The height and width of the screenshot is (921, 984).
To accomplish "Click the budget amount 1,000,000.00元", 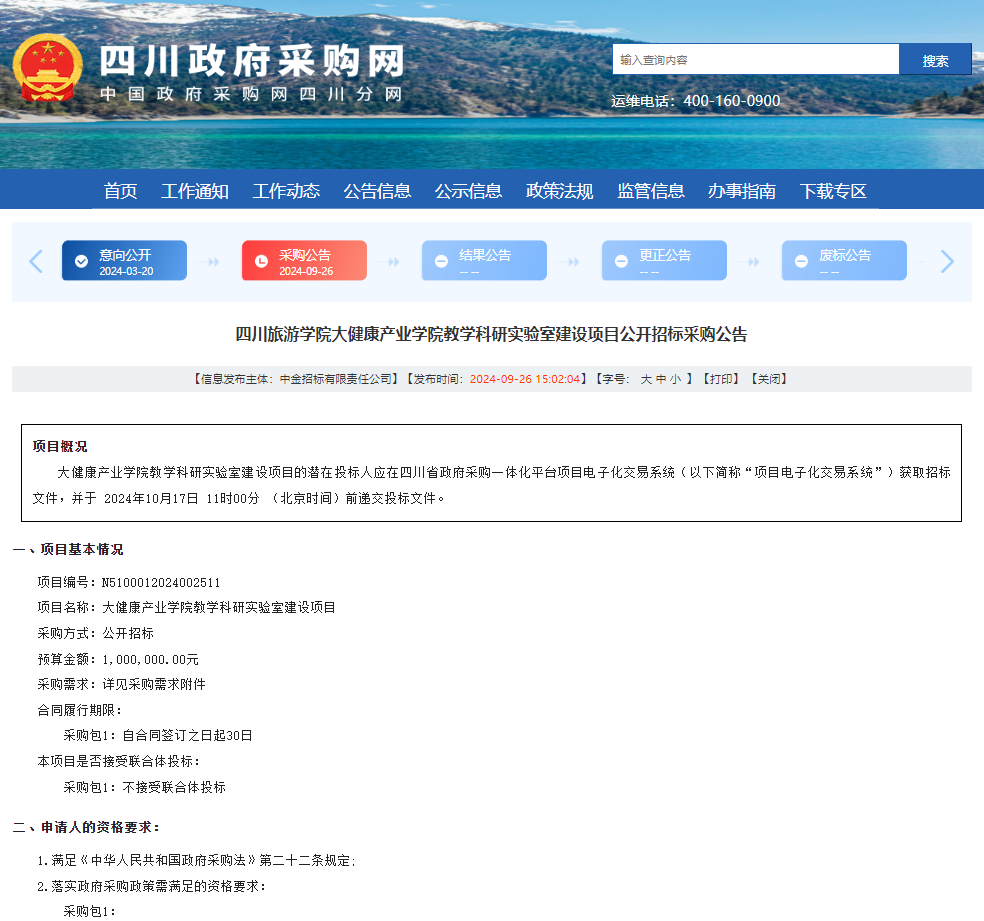I will 150,659.
